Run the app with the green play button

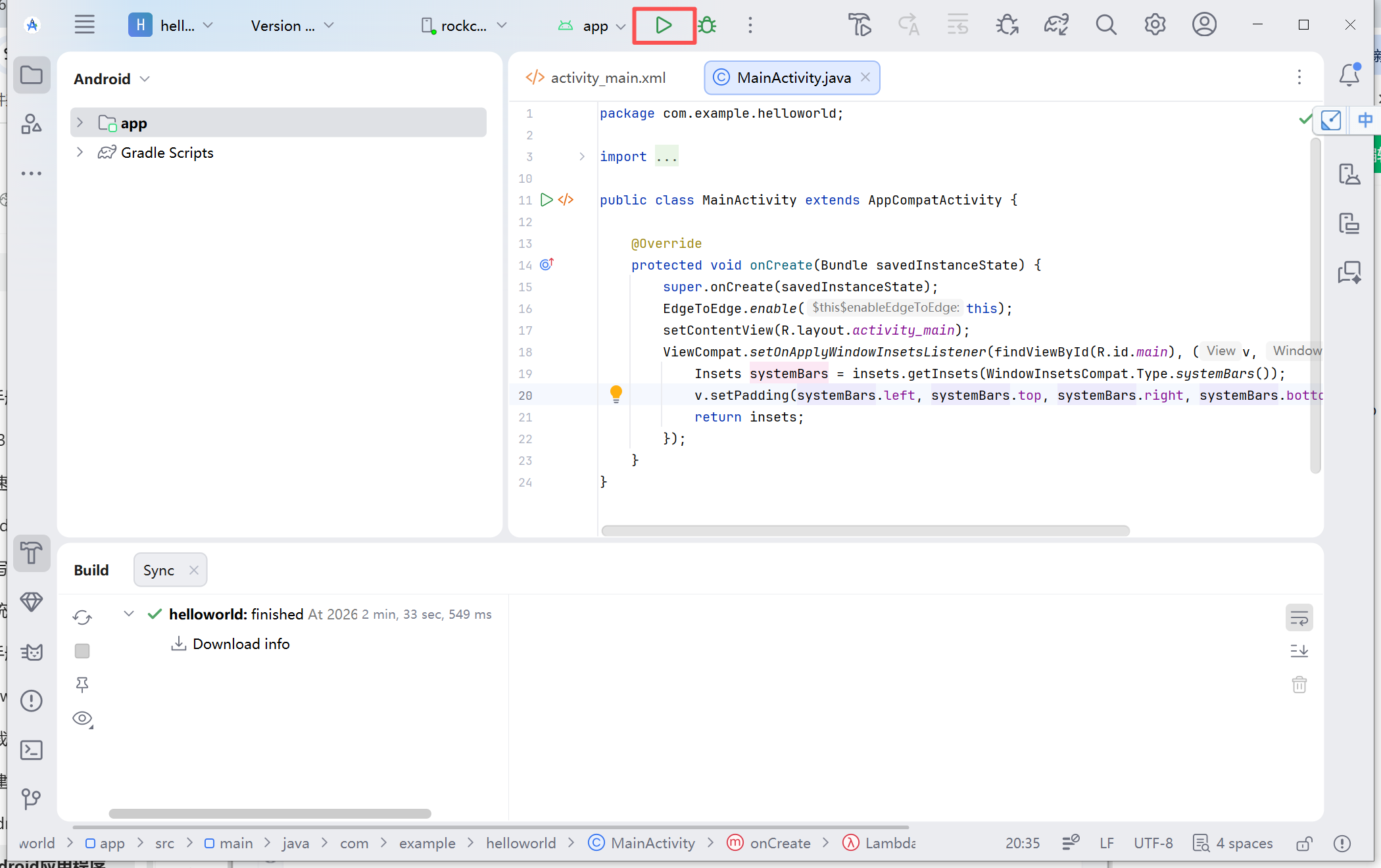(x=664, y=26)
